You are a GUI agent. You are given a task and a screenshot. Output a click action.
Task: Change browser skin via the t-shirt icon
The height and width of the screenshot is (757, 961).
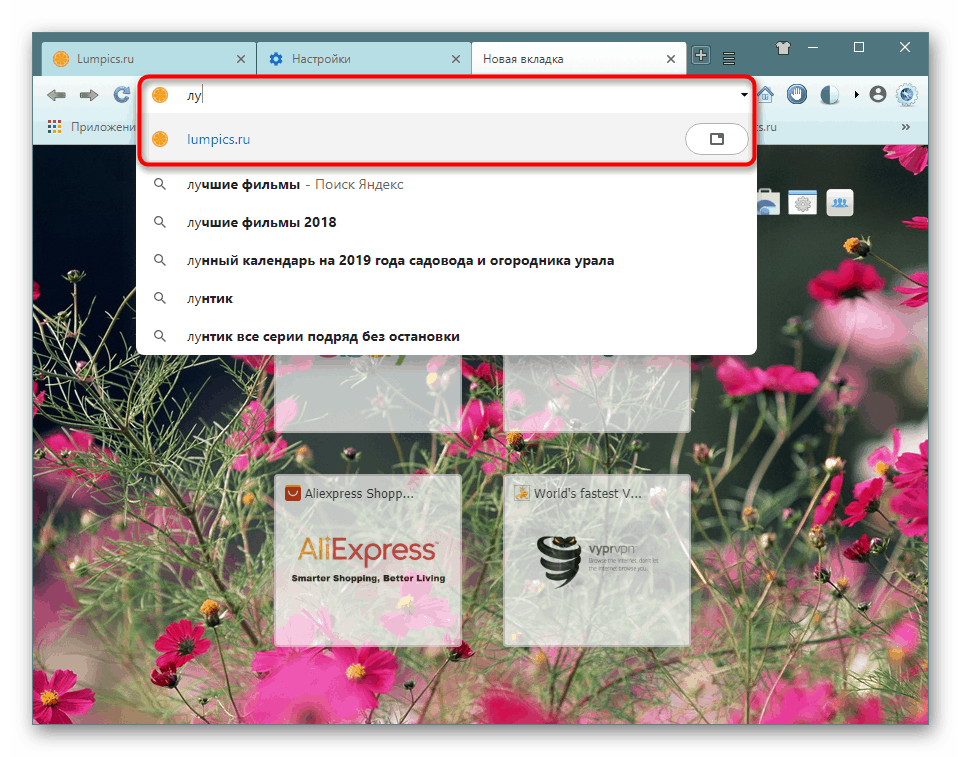(x=783, y=46)
